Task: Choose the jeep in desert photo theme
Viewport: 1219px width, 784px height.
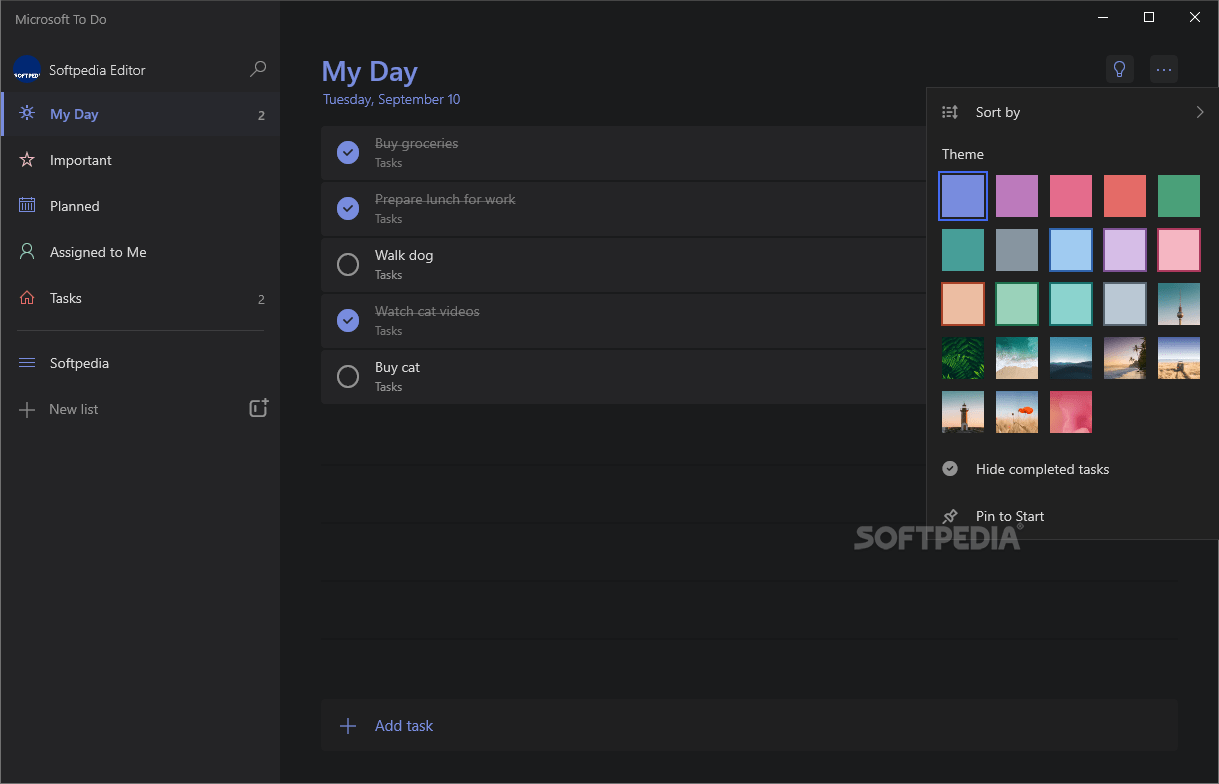Action: pos(1179,358)
